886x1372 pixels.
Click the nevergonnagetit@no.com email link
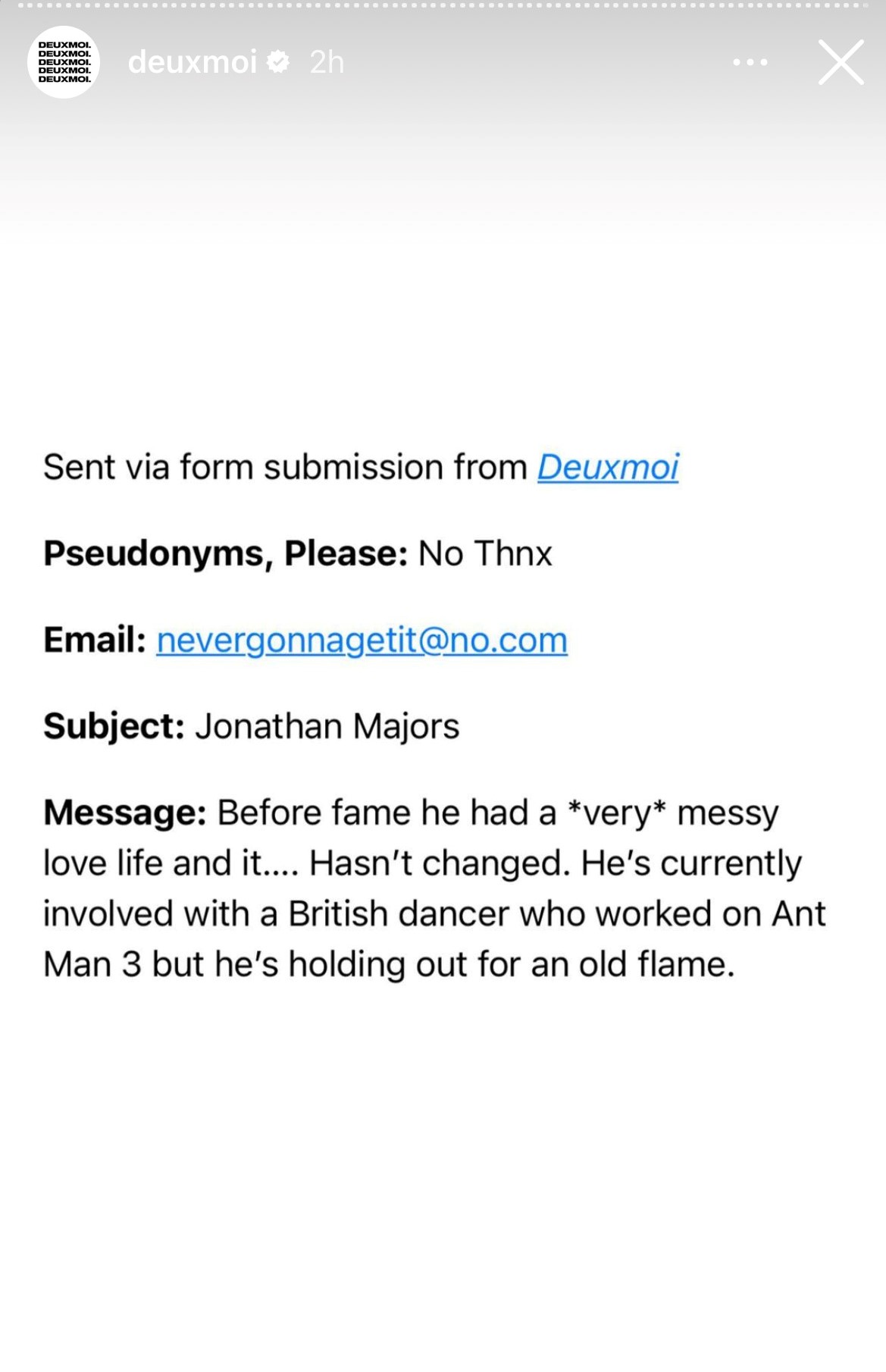click(362, 641)
